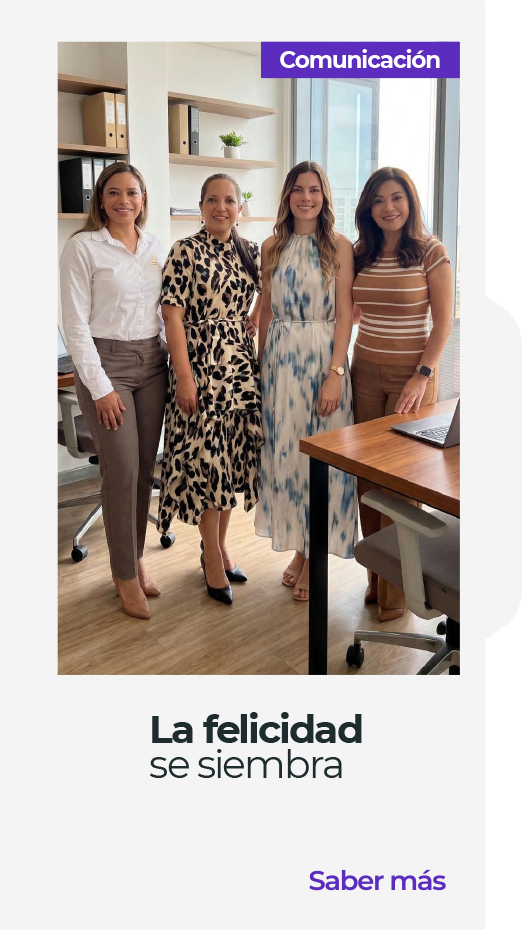The image size is (522, 930).
Task: Open the article headline La felicidad
Action: (x=256, y=729)
